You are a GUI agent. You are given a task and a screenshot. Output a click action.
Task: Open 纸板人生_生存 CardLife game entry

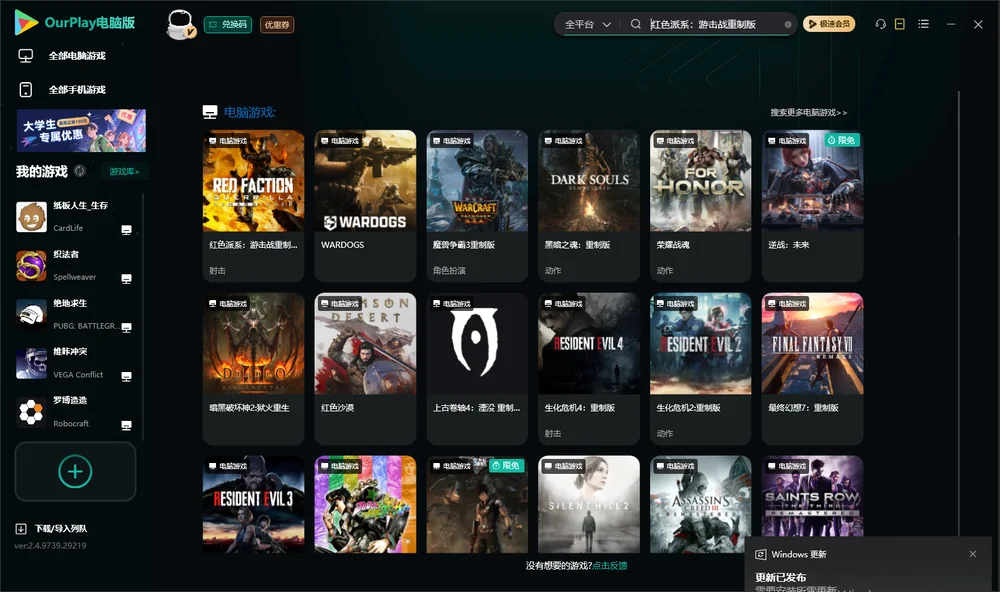[x=75, y=217]
